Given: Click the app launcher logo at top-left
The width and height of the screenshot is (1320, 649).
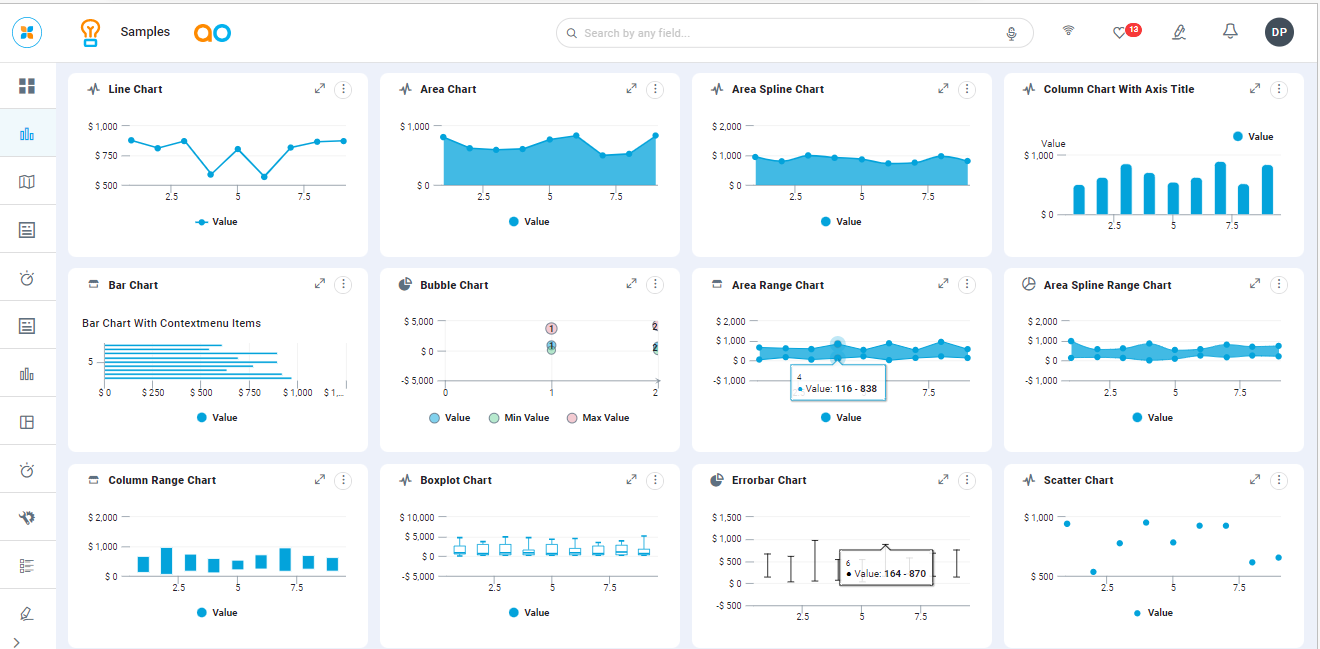Looking at the screenshot, I should [27, 32].
